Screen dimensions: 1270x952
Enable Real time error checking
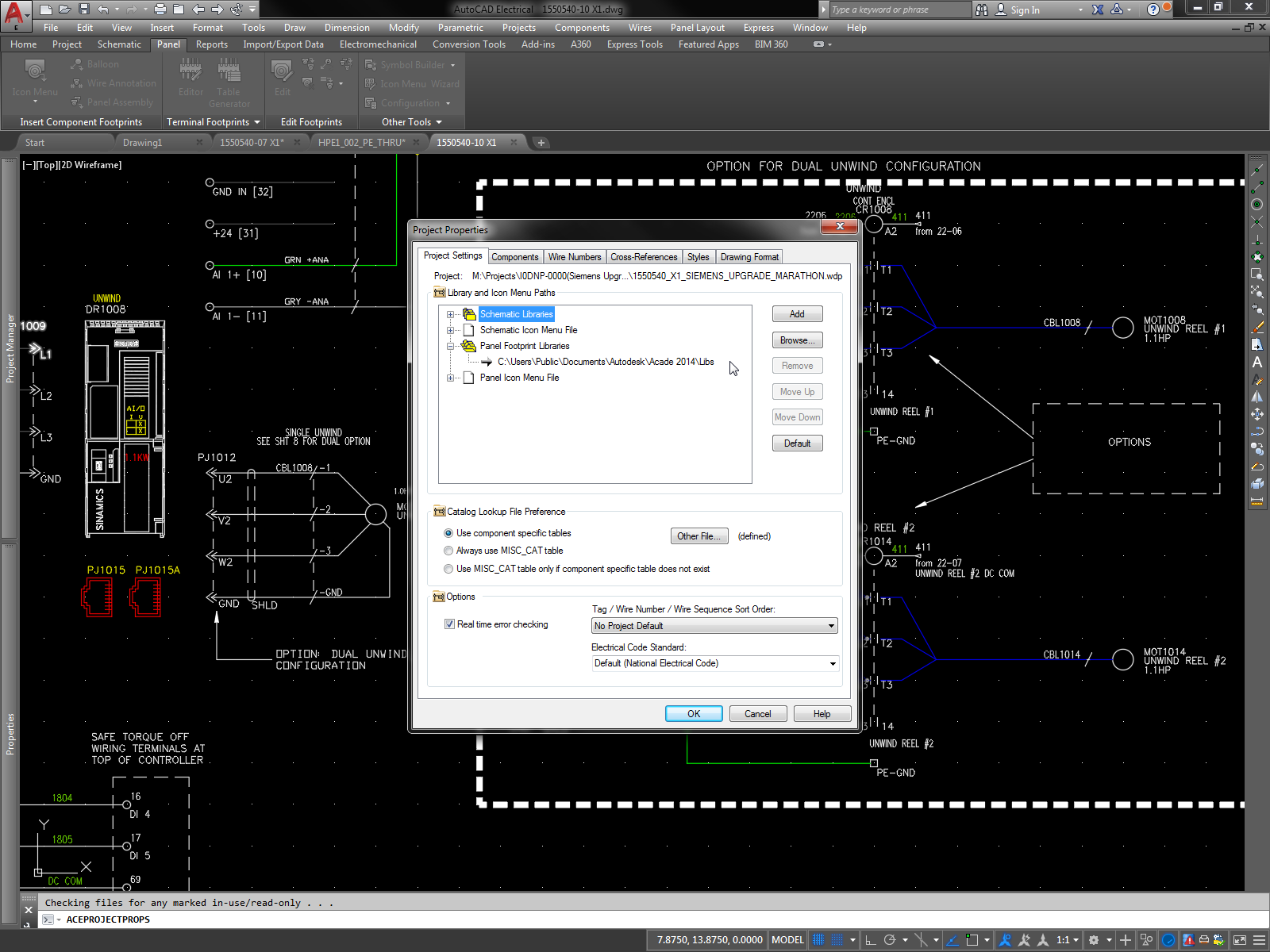coord(449,624)
